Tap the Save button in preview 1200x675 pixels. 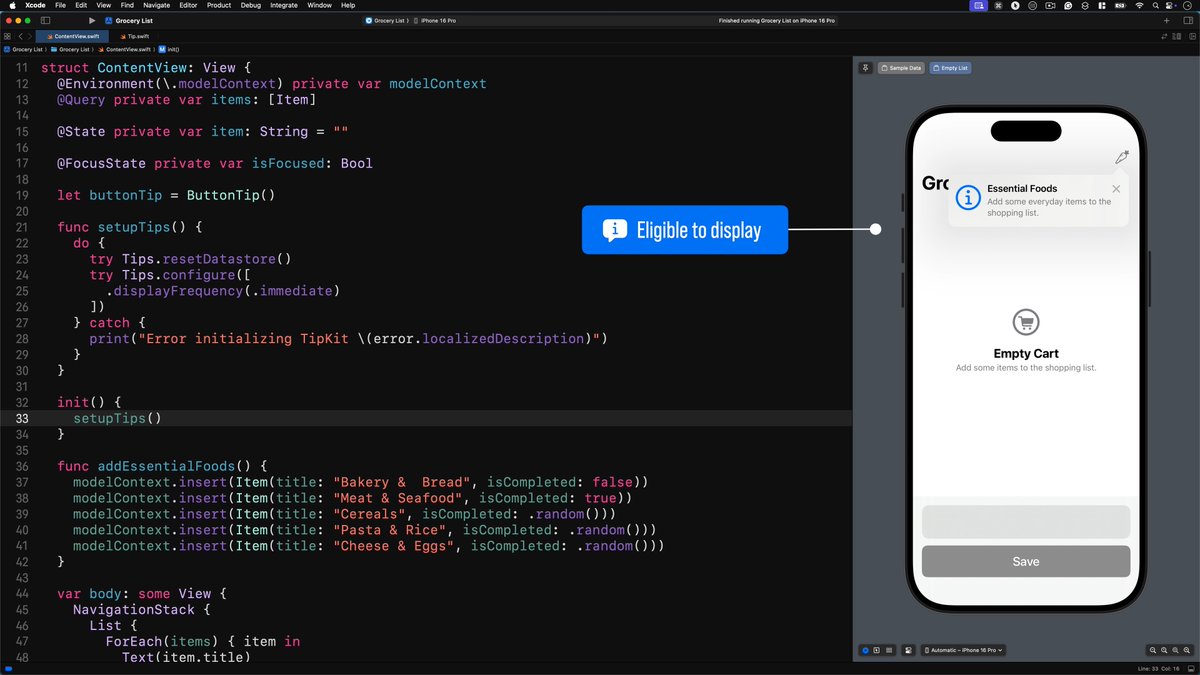tap(1026, 561)
